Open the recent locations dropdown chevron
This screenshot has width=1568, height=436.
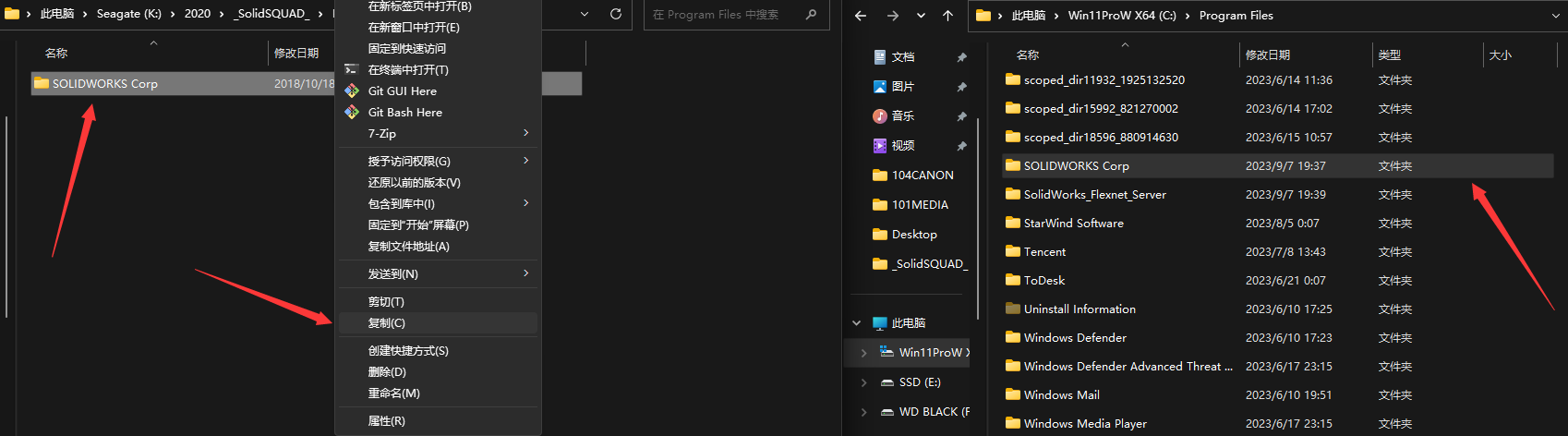921,16
